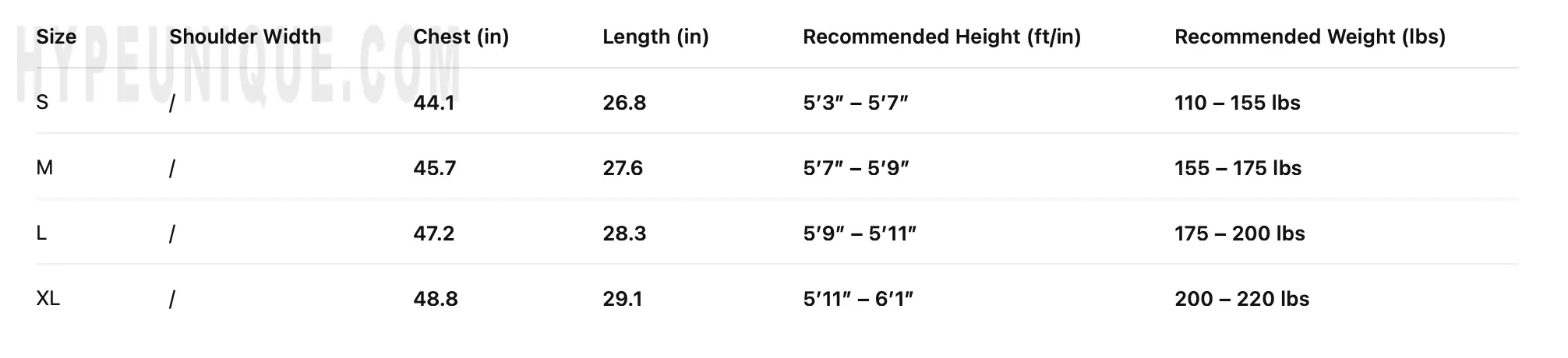1568x358 pixels.
Task: Click the M size row label
Action: [x=44, y=168]
